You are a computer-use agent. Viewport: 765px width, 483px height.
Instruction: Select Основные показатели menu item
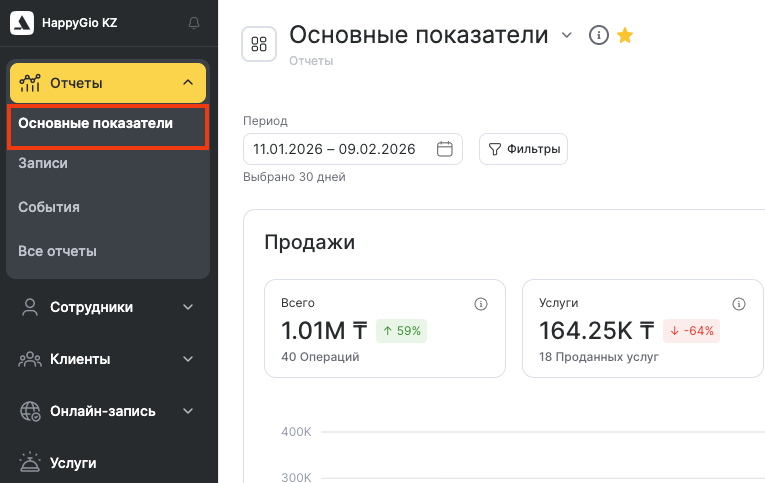96,124
